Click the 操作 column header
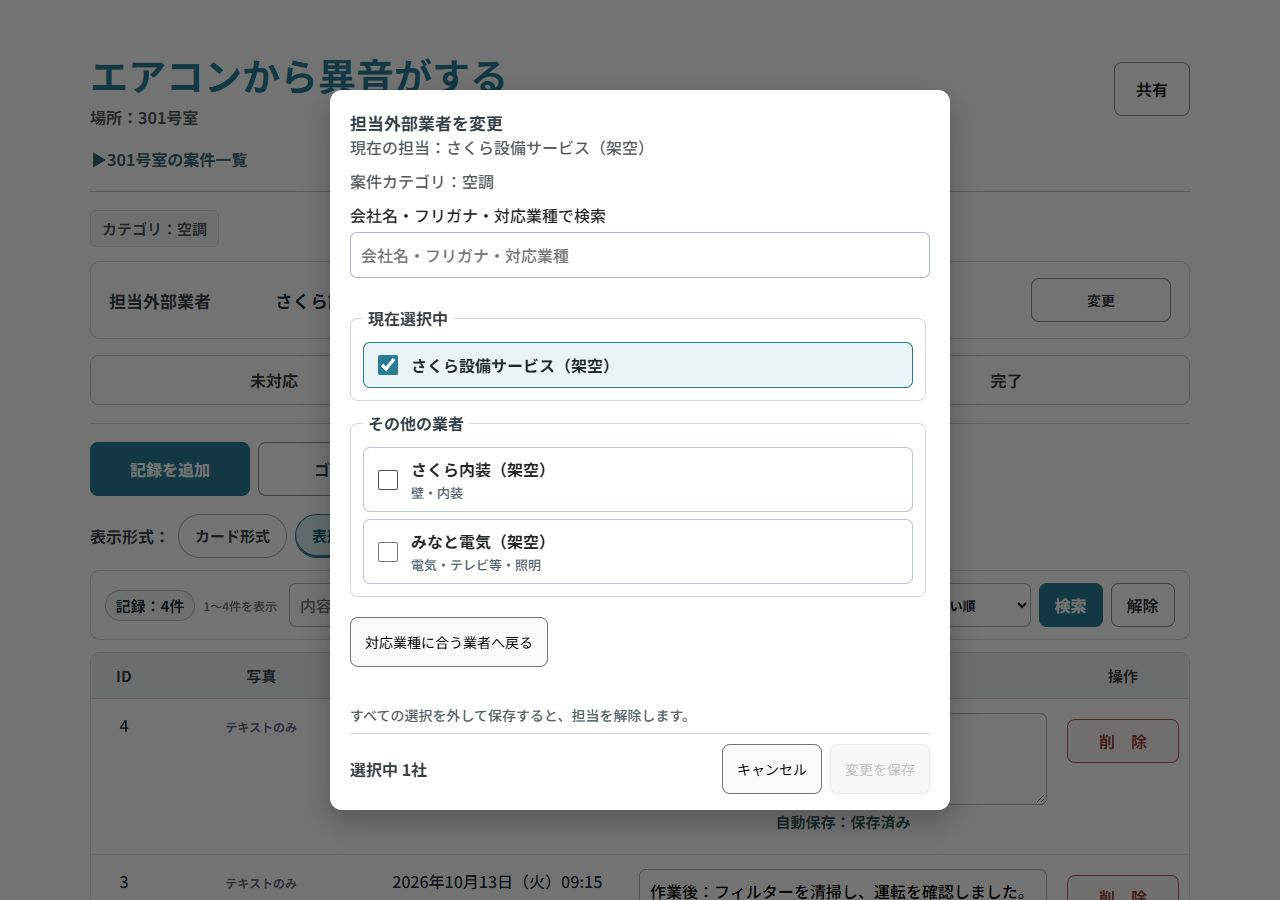The width and height of the screenshot is (1280, 900). (x=1123, y=676)
